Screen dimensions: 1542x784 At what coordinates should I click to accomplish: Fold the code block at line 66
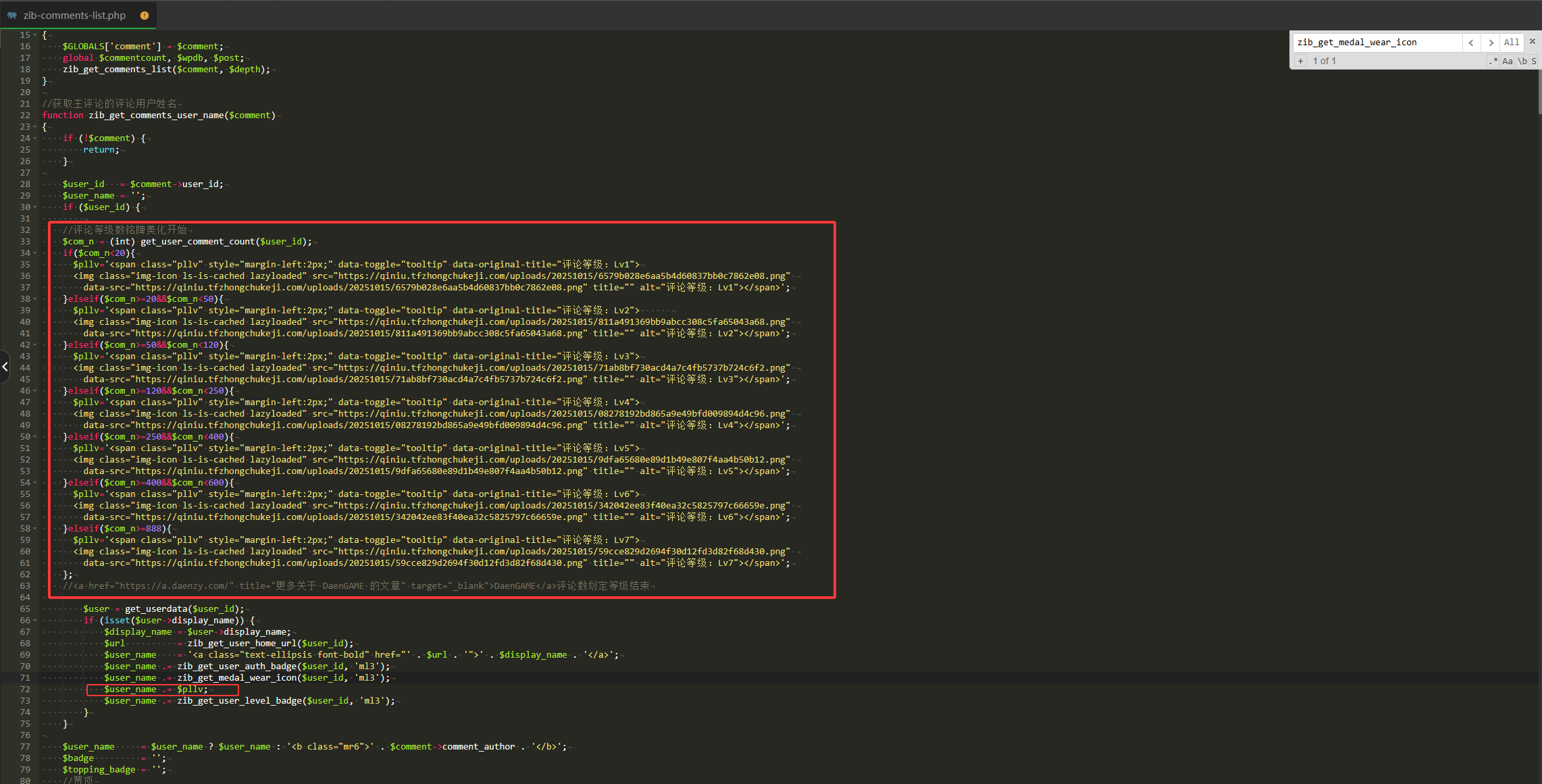tap(35, 621)
